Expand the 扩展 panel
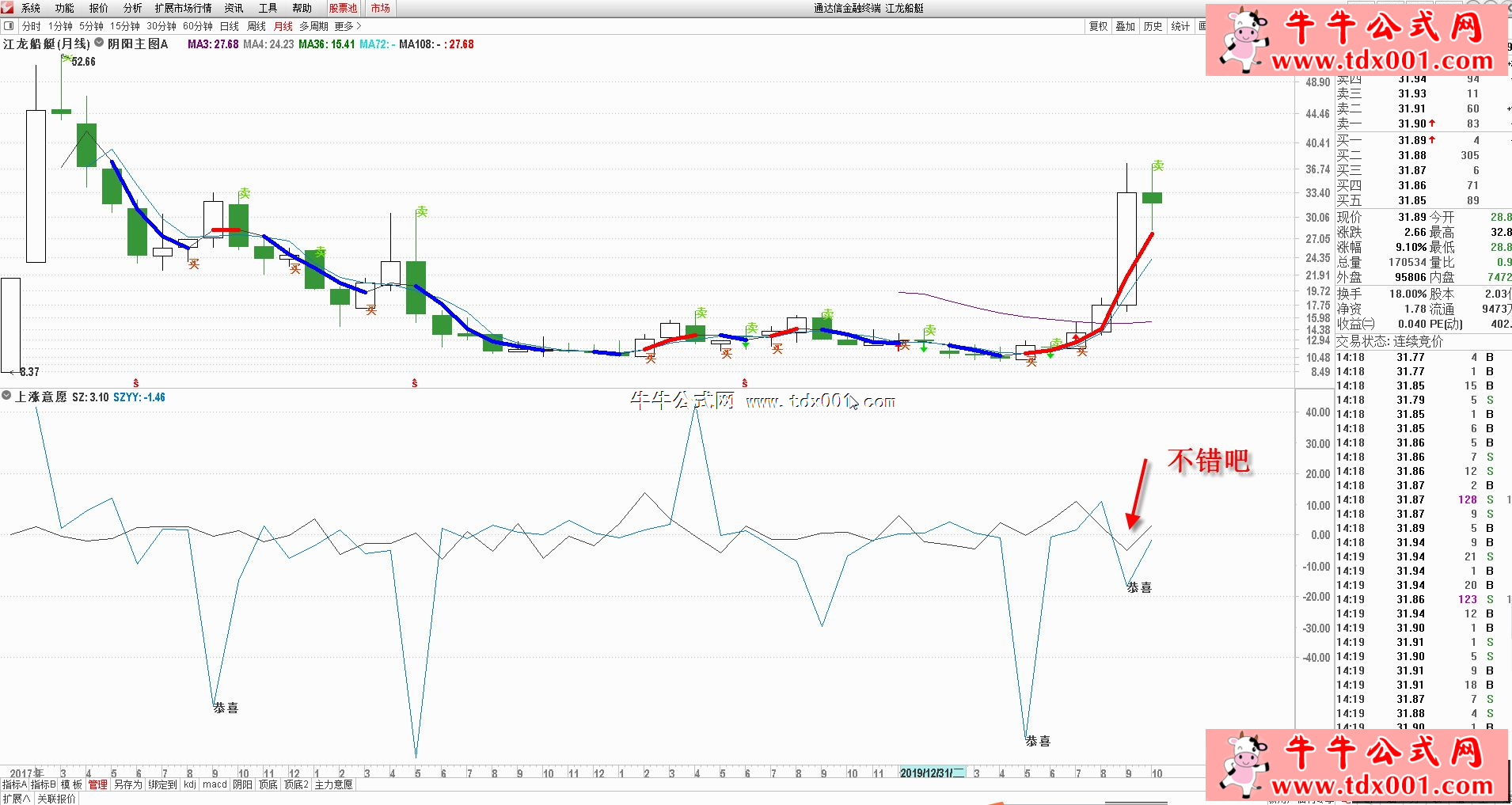1512x805 pixels. (x=16, y=799)
